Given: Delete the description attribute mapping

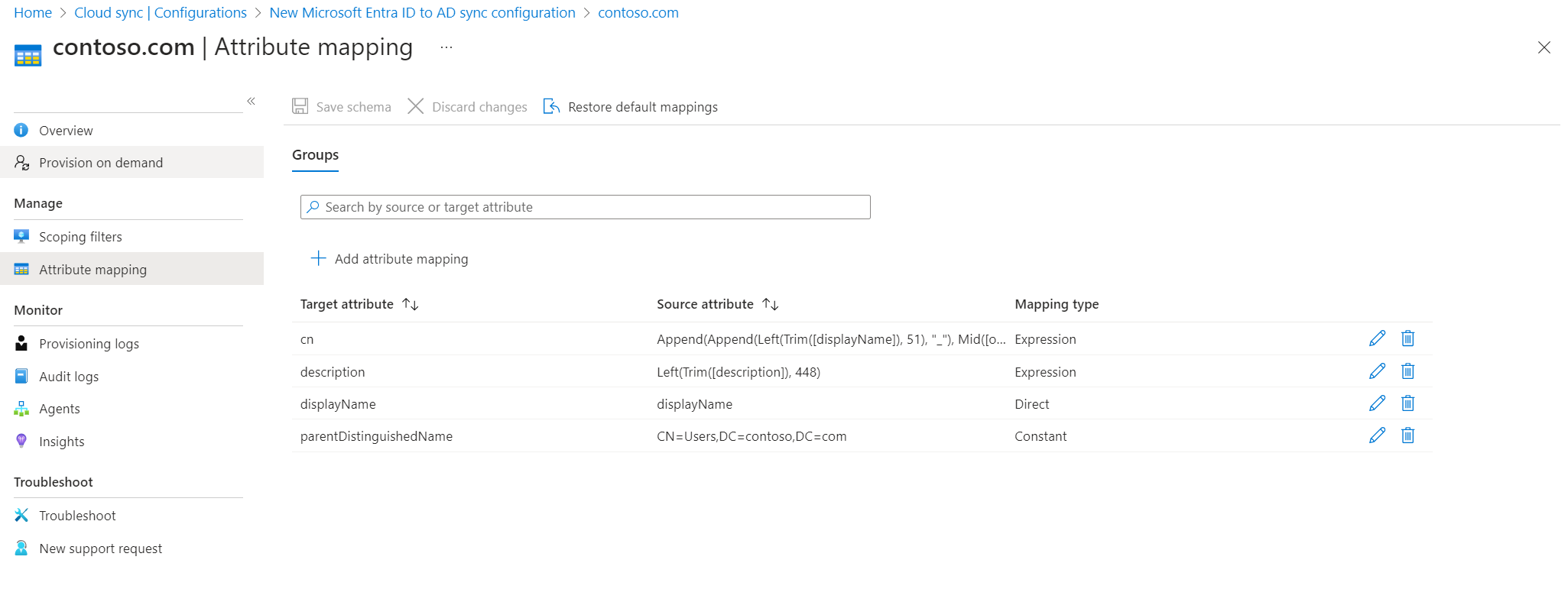Looking at the screenshot, I should (1407, 371).
